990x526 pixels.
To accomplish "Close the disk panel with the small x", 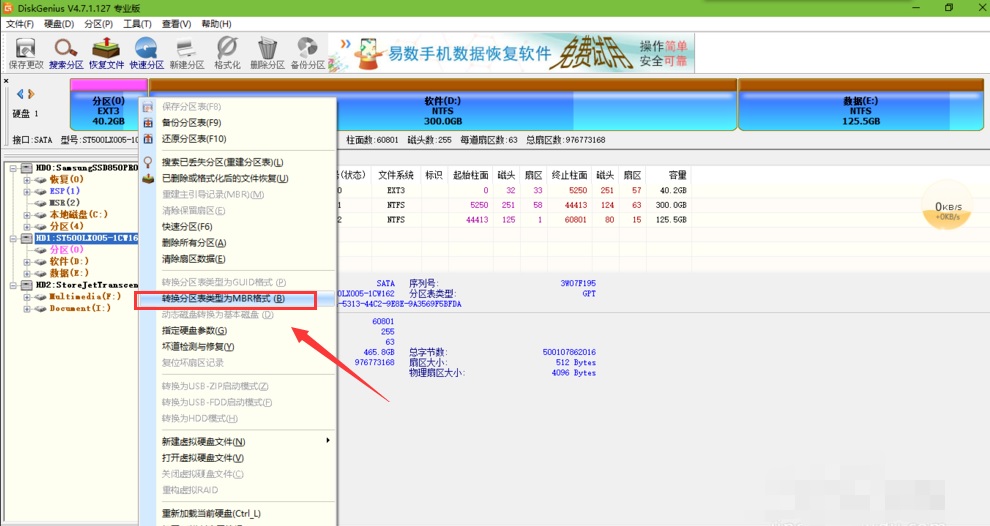I will pos(6,81).
